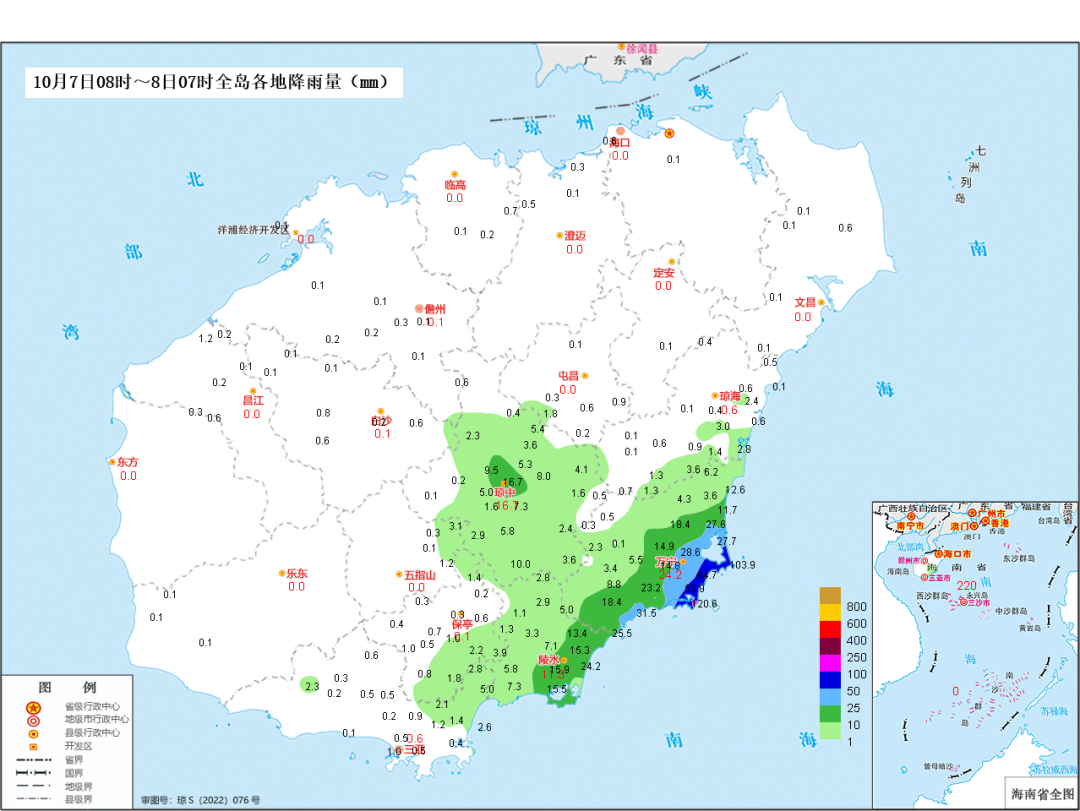Click the 七洲列岛 label
The width and height of the screenshot is (1080, 811).
(x=969, y=174)
